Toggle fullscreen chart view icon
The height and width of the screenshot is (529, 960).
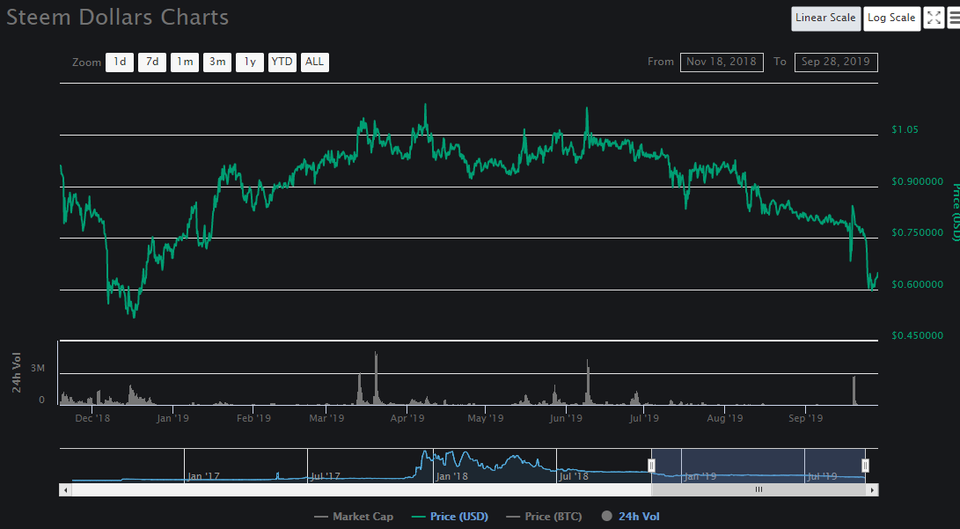[933, 18]
